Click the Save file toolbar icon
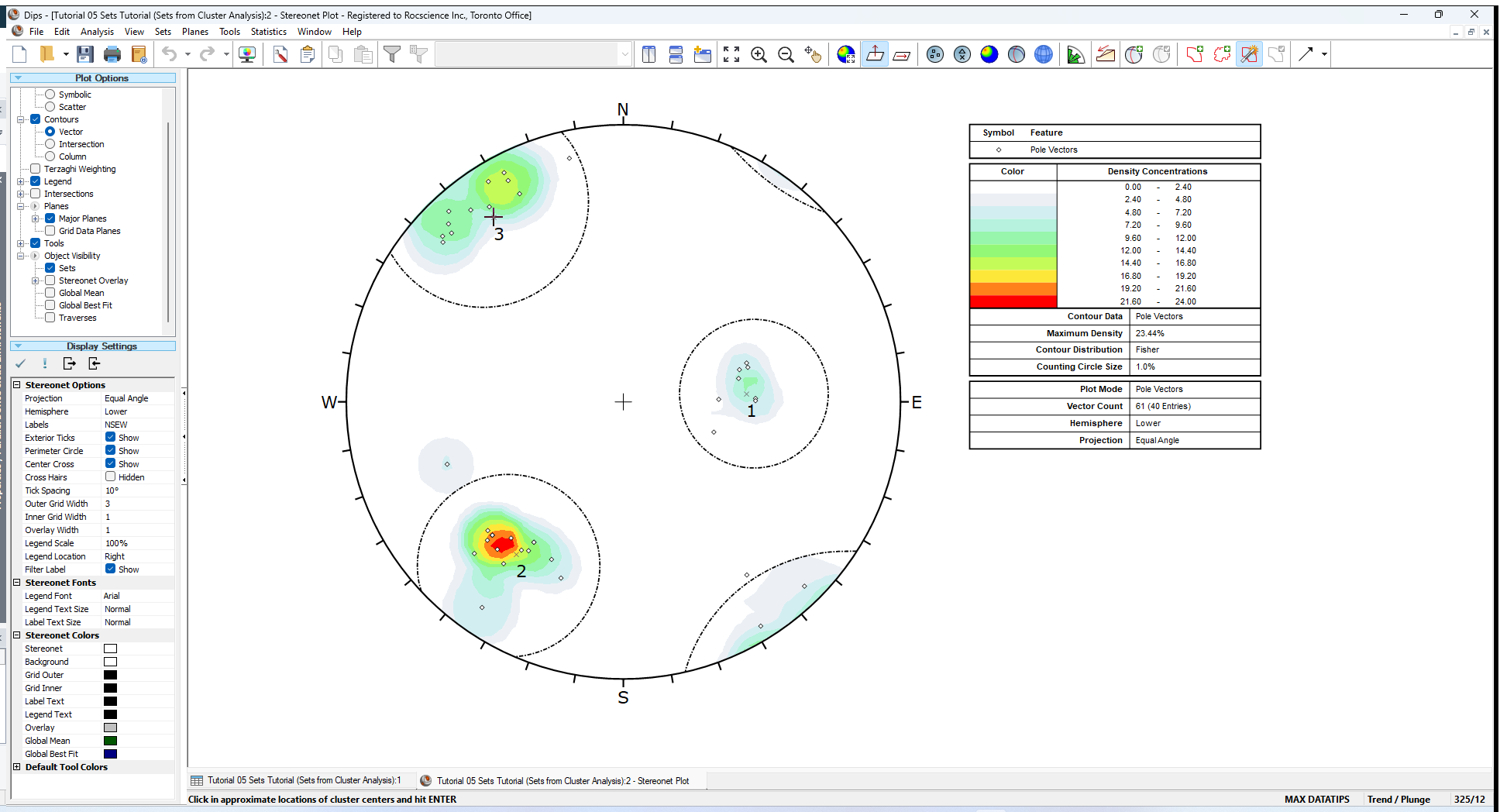 [x=85, y=54]
